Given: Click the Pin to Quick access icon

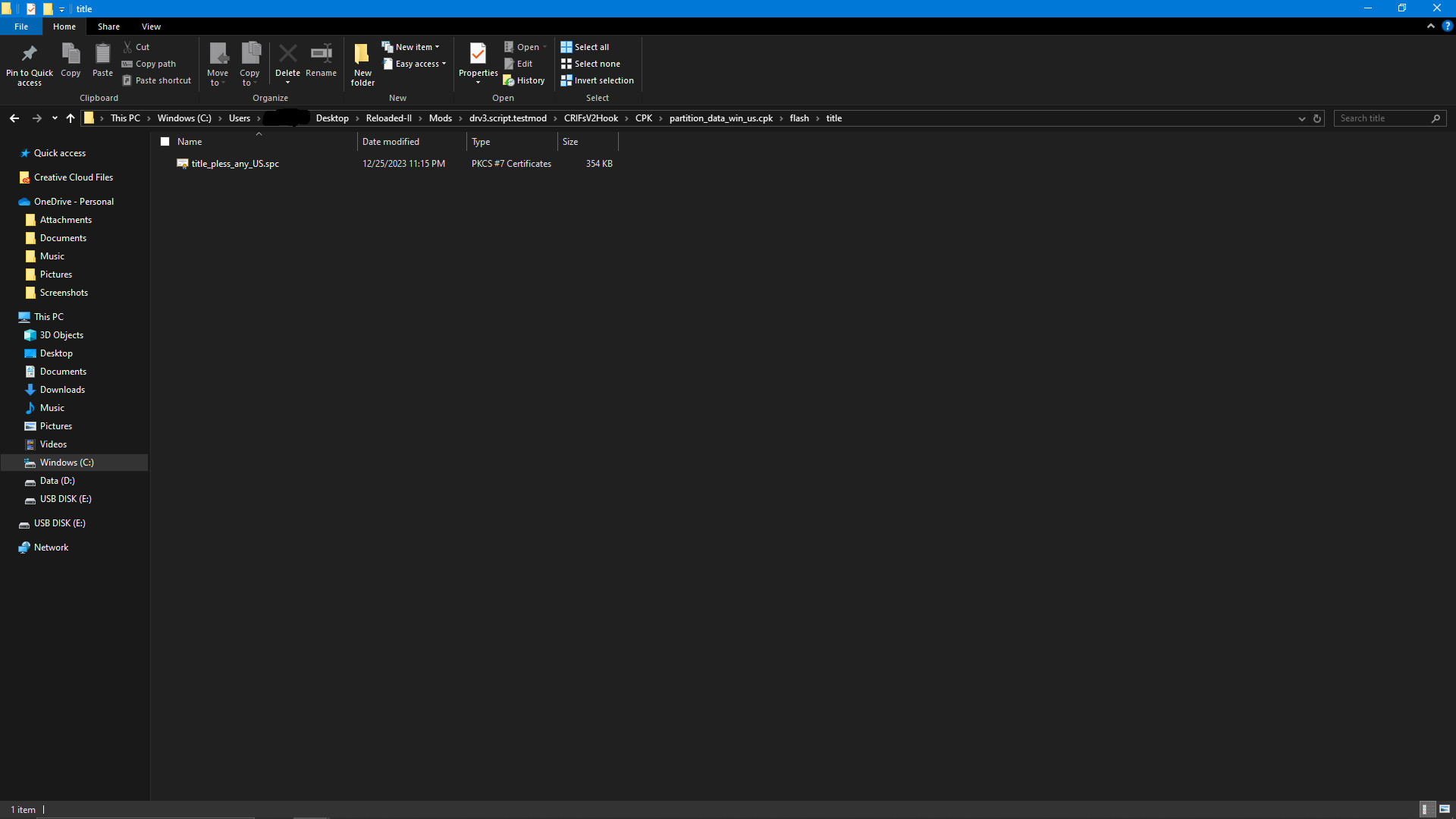Looking at the screenshot, I should tap(29, 55).
